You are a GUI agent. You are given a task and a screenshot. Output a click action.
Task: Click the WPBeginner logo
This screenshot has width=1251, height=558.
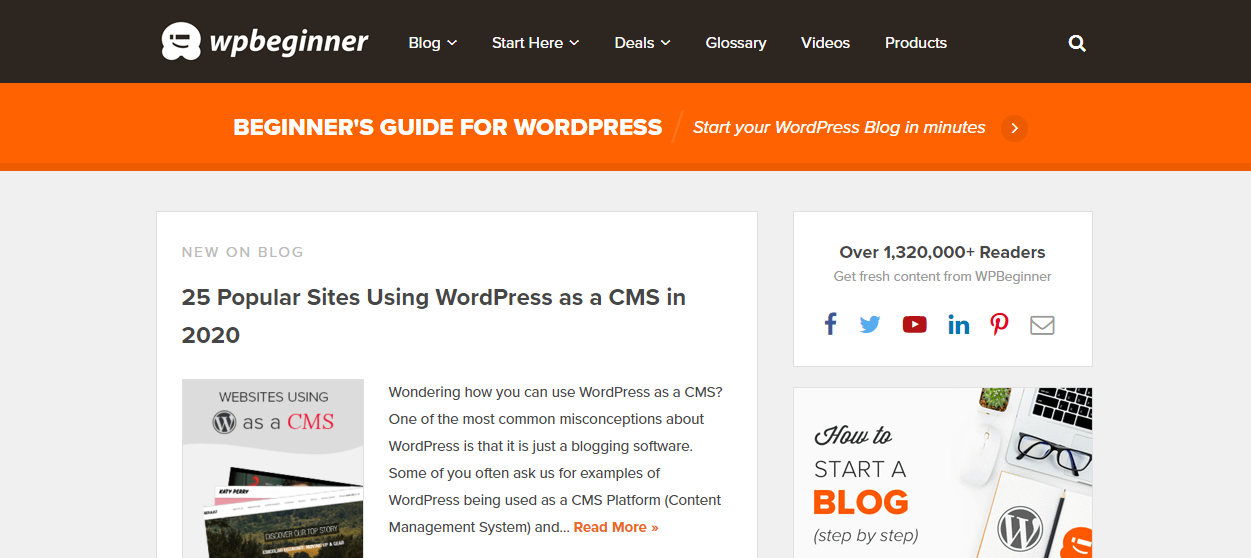pos(265,42)
